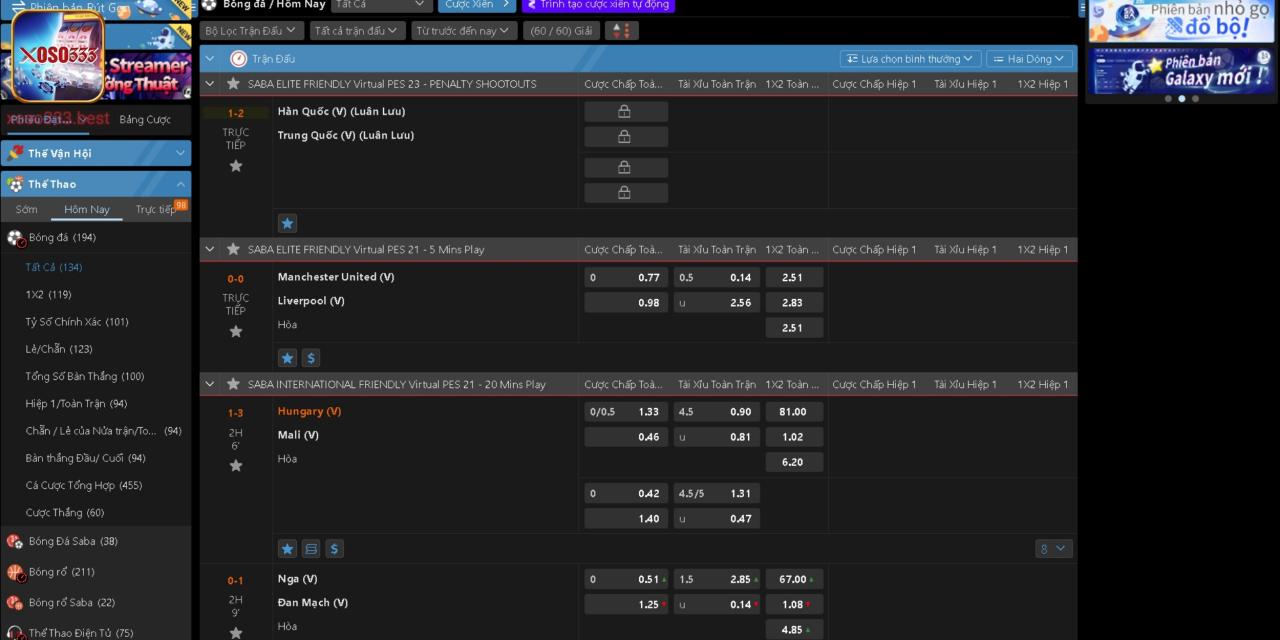Toggle favorite star for Manchester United match
This screenshot has height=640, width=1280.
[x=236, y=331]
